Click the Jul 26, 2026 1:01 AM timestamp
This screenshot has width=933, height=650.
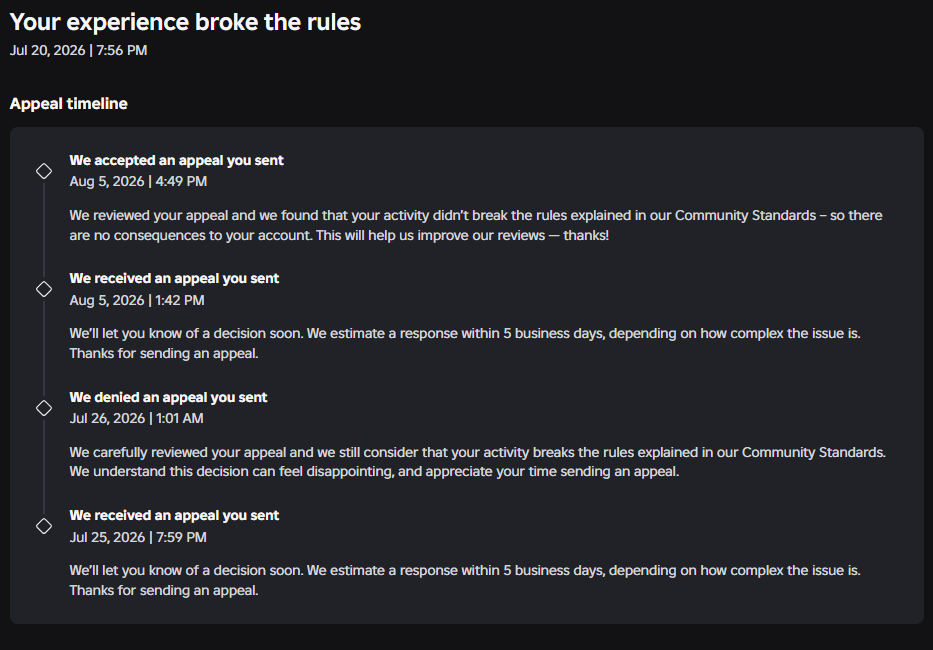(136, 418)
